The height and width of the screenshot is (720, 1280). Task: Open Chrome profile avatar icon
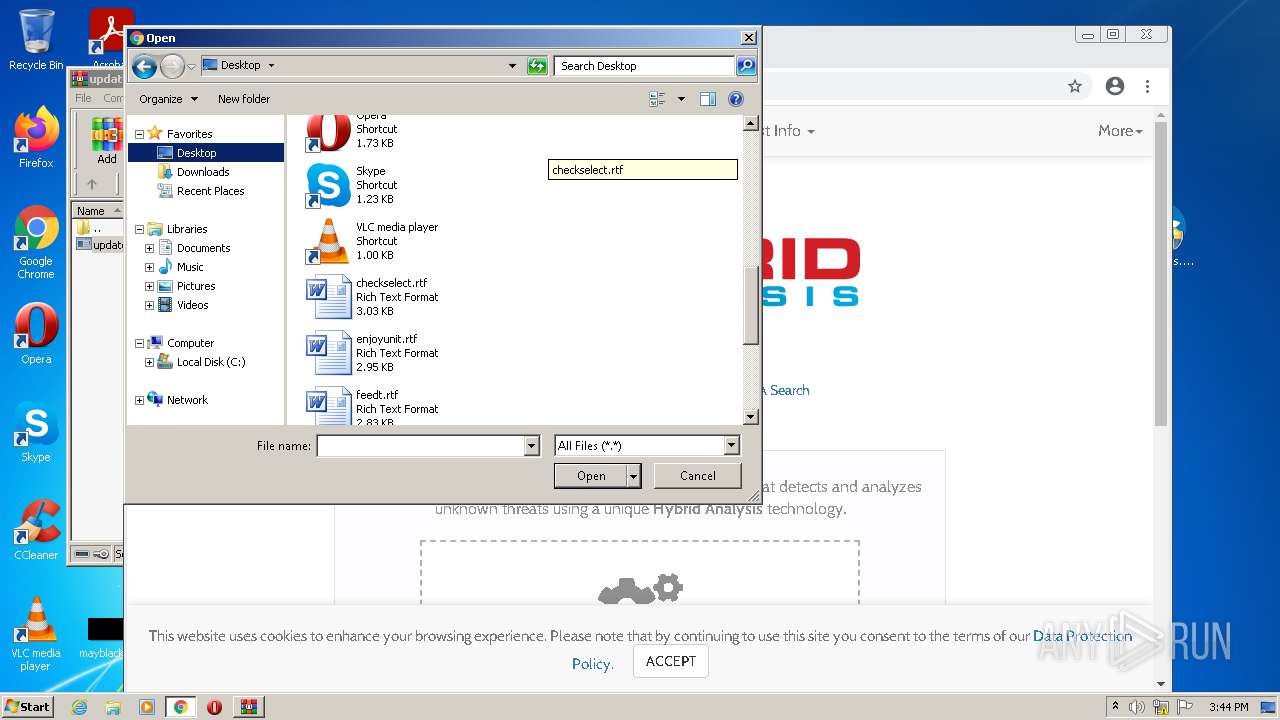point(1115,86)
